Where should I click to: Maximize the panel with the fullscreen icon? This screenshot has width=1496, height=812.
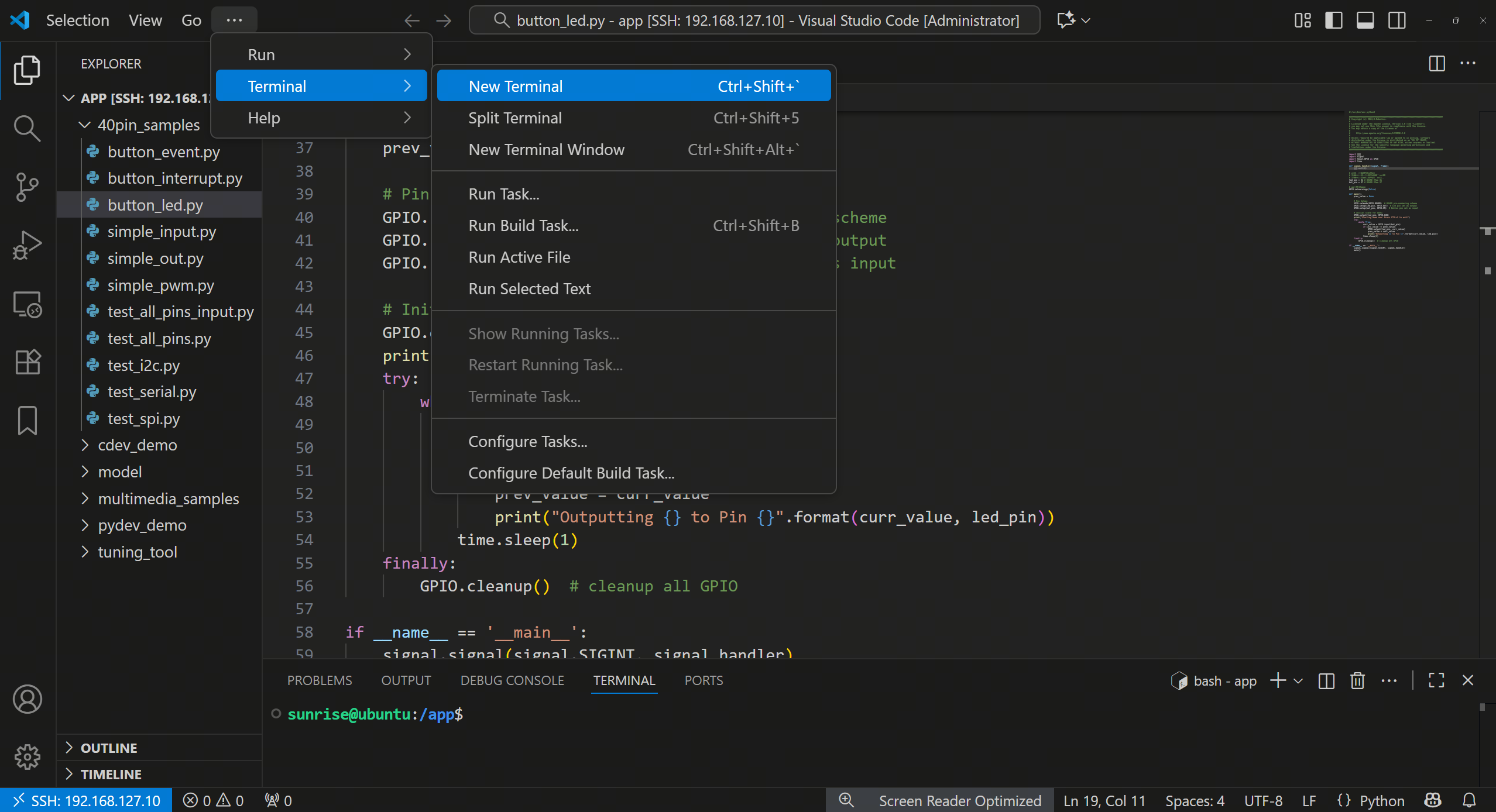[x=1436, y=680]
